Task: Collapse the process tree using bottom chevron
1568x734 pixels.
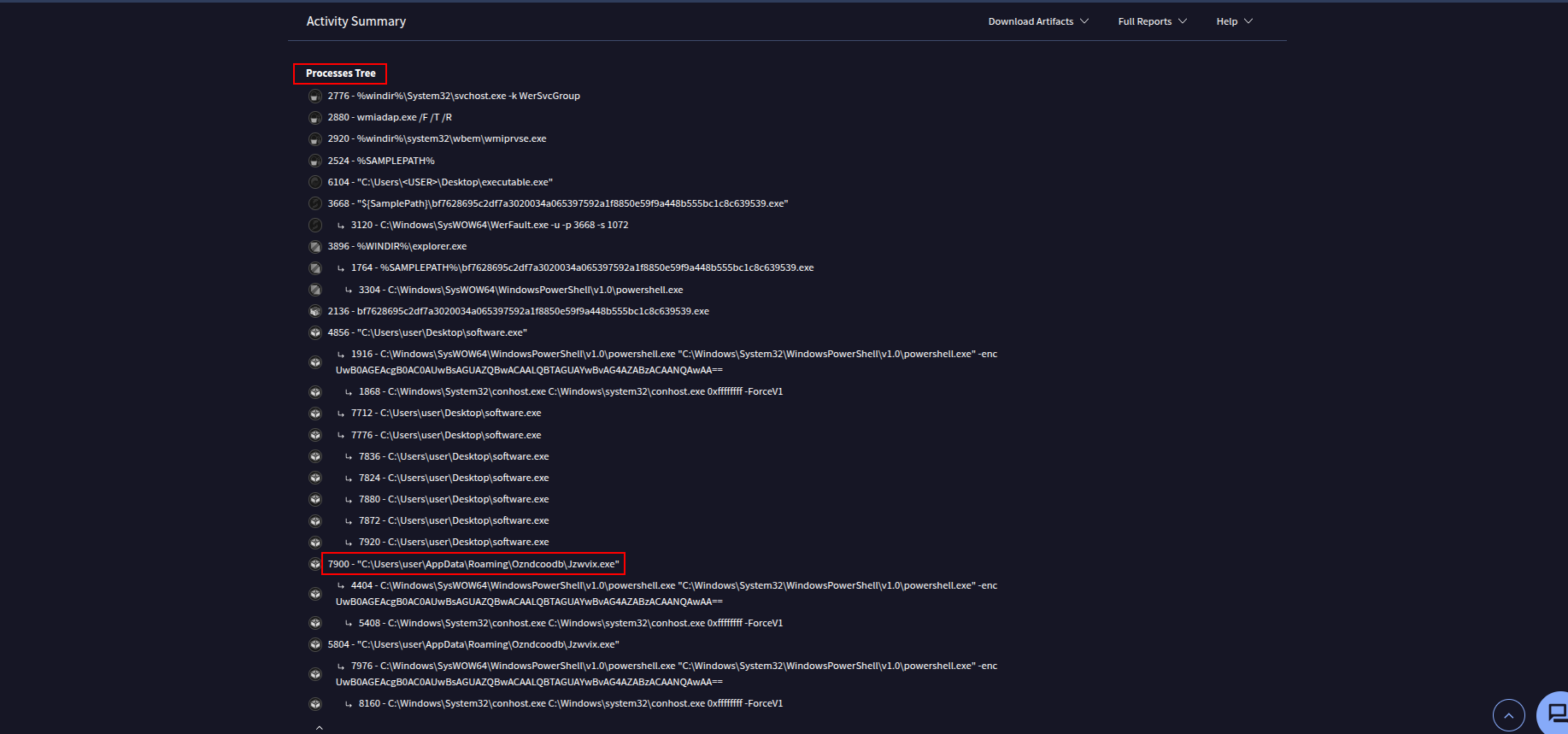Action: tap(320, 728)
